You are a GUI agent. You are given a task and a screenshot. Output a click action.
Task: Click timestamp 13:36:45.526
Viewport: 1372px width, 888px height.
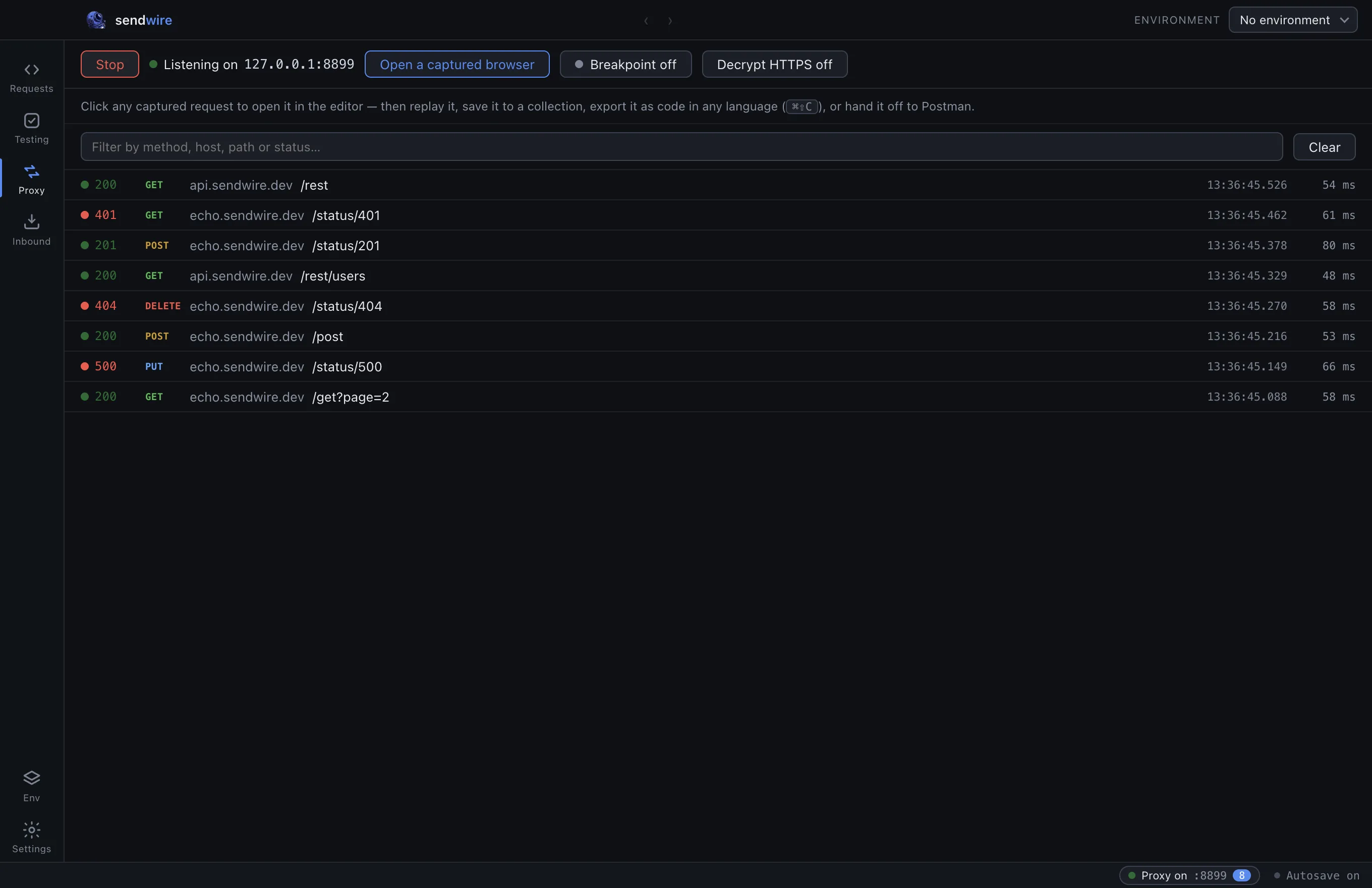[x=1246, y=185]
